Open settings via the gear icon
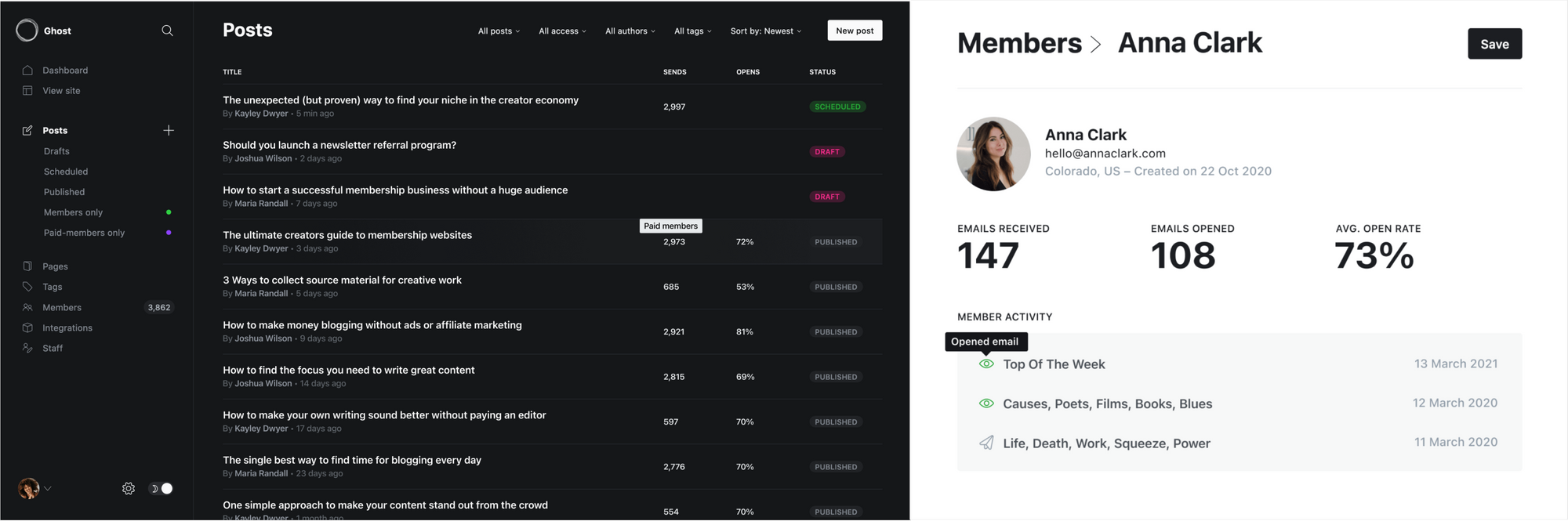The image size is (1568, 521). pos(129,489)
